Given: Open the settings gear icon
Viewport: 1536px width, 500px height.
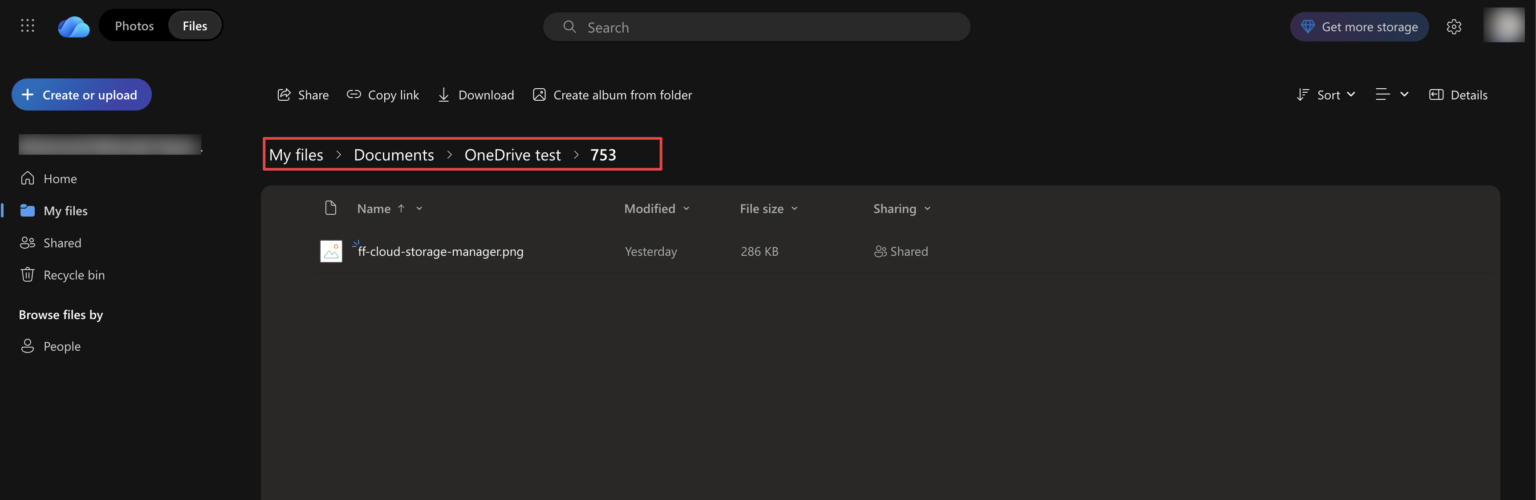Looking at the screenshot, I should (x=1454, y=27).
